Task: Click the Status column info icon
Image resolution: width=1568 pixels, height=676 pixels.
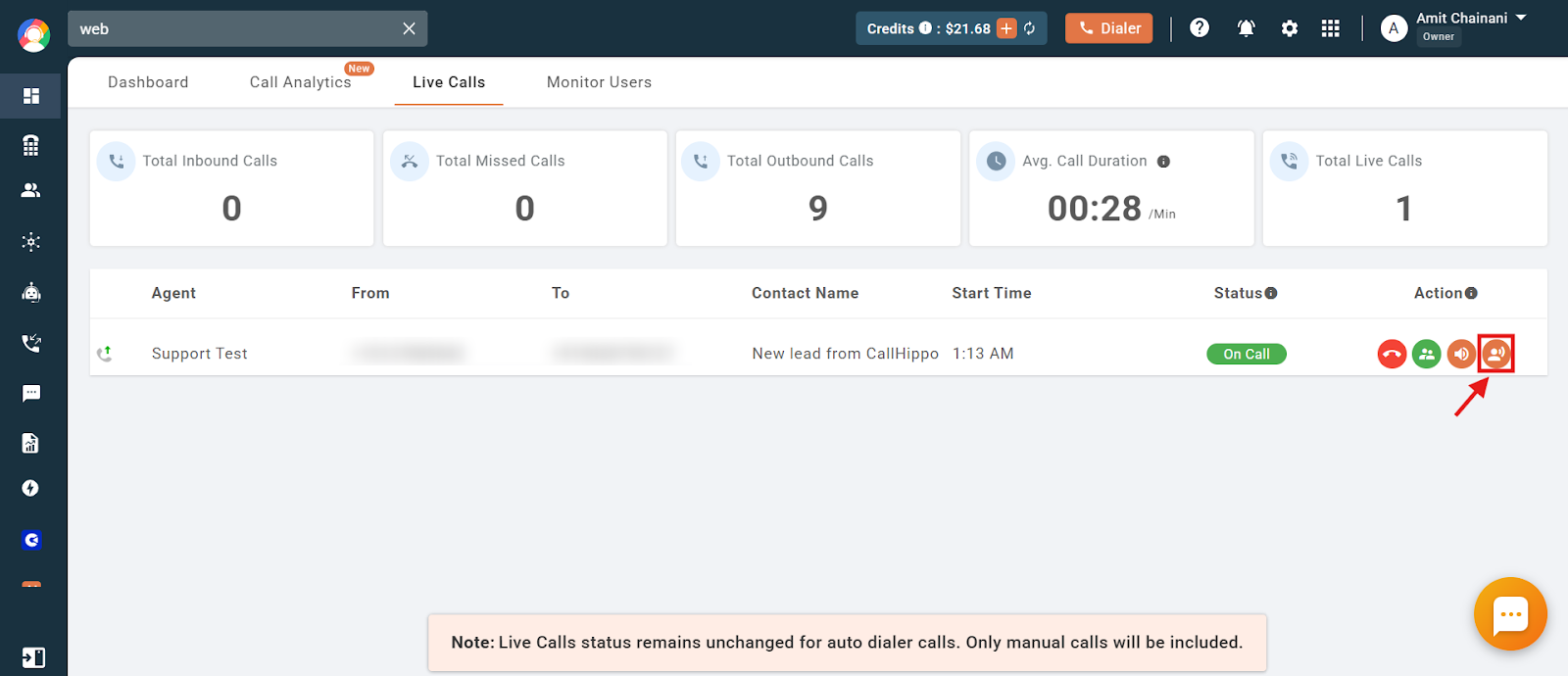Action: click(1271, 293)
